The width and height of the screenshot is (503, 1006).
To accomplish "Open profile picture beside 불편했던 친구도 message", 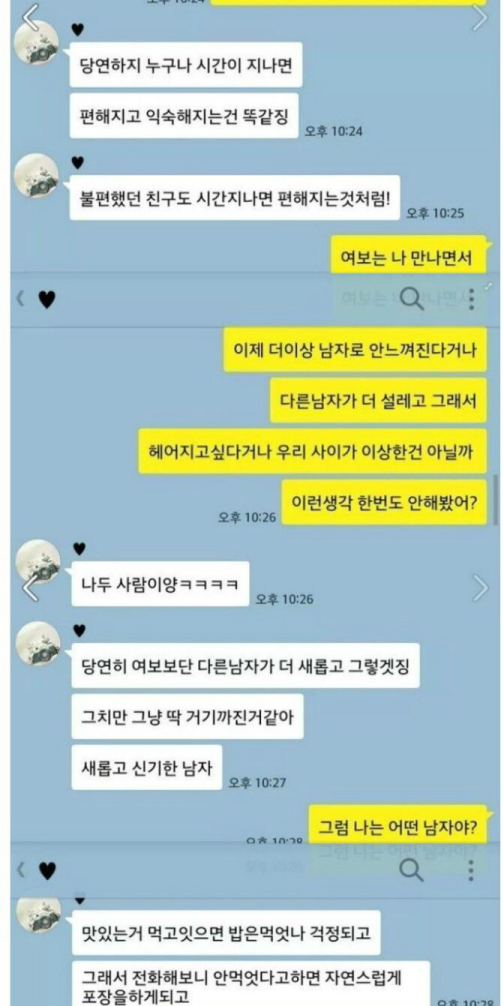I will point(37,175).
